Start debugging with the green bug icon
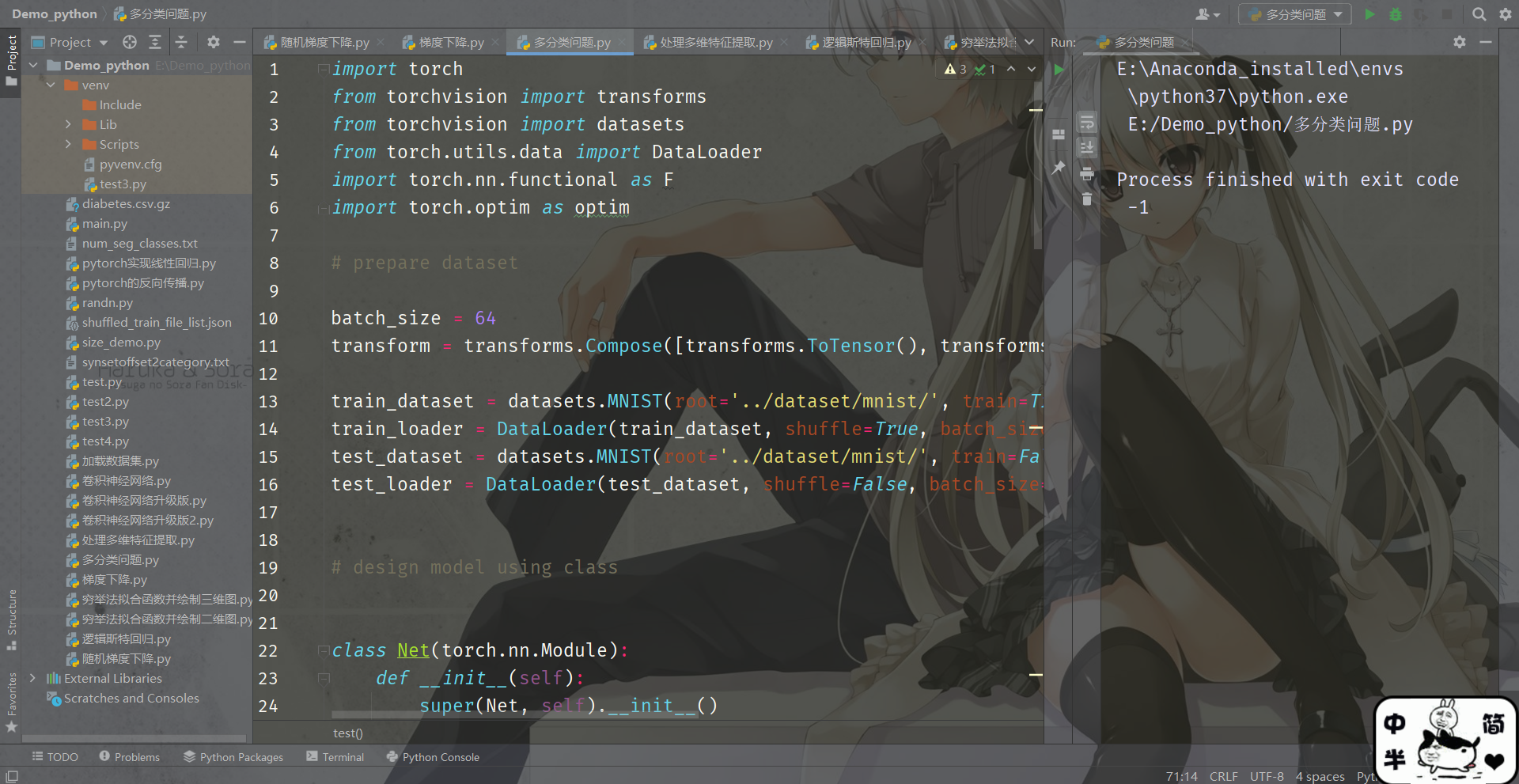 point(1396,14)
